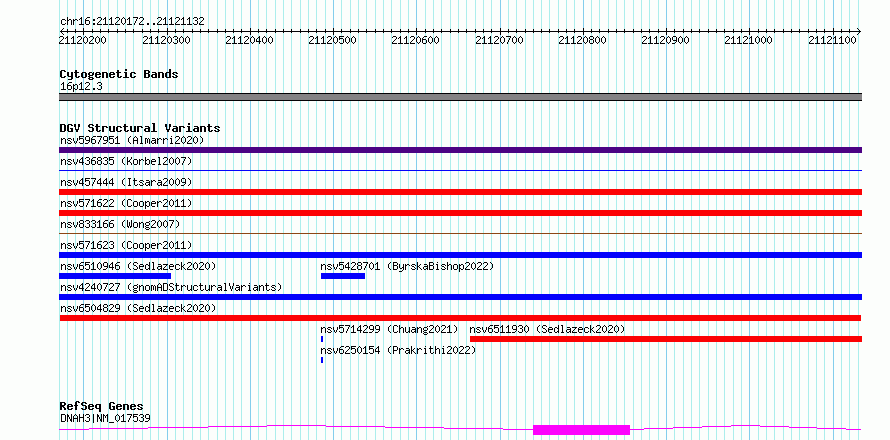Click the RefSeq Genes track title
The width and height of the screenshot is (890, 440).
pyautogui.click(x=101, y=406)
